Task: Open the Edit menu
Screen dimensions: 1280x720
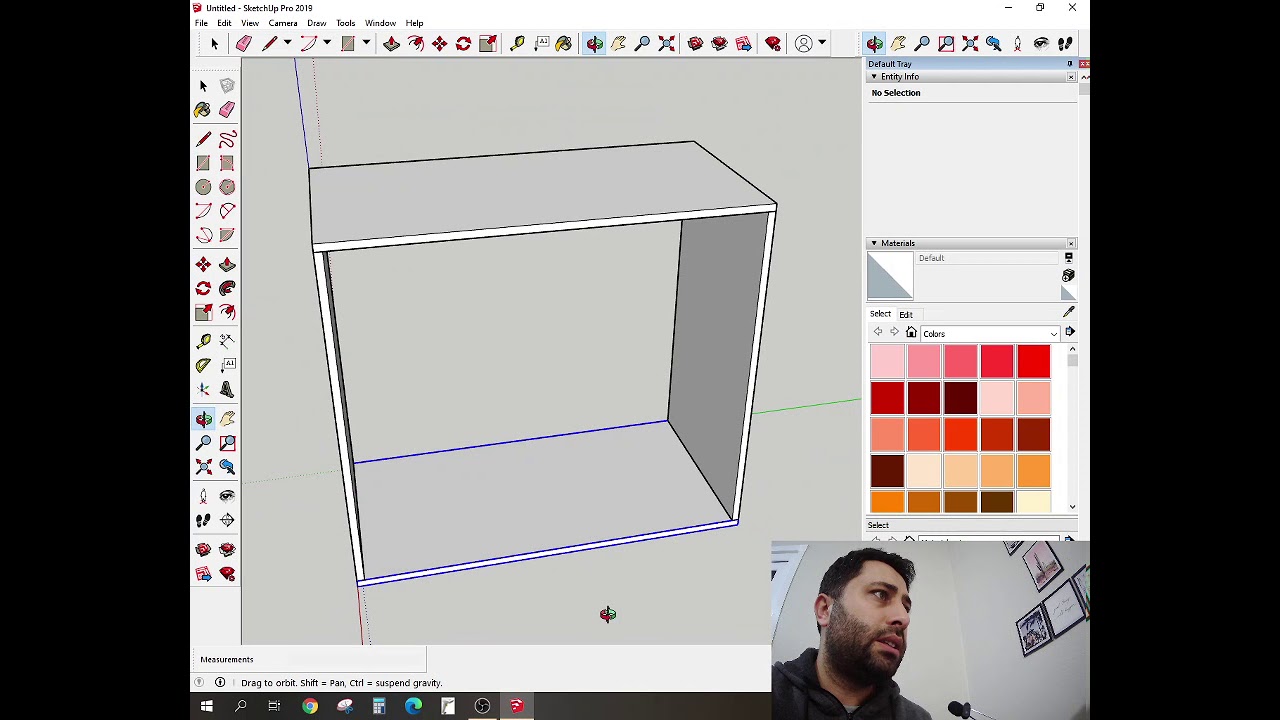Action: (x=224, y=23)
